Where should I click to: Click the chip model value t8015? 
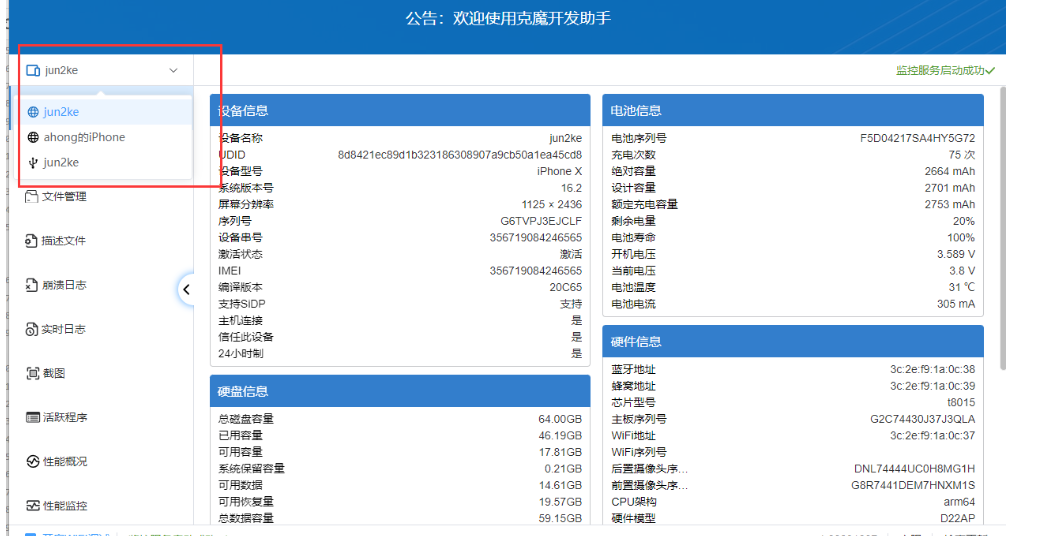[x=961, y=402]
